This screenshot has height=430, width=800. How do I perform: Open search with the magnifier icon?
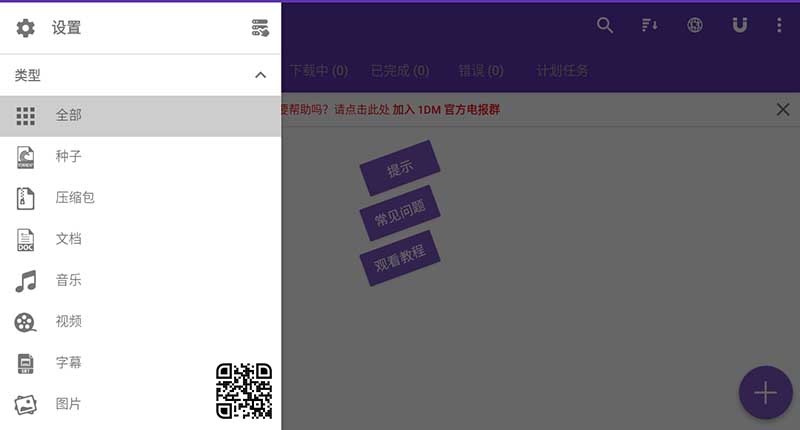tap(605, 26)
